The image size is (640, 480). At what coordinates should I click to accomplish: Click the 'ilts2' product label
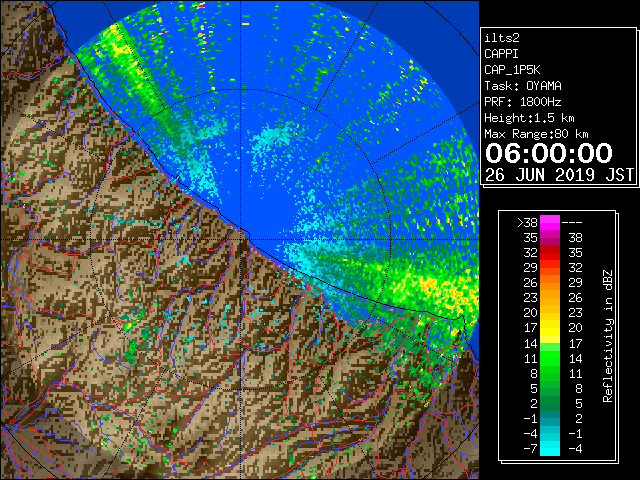tap(502, 38)
